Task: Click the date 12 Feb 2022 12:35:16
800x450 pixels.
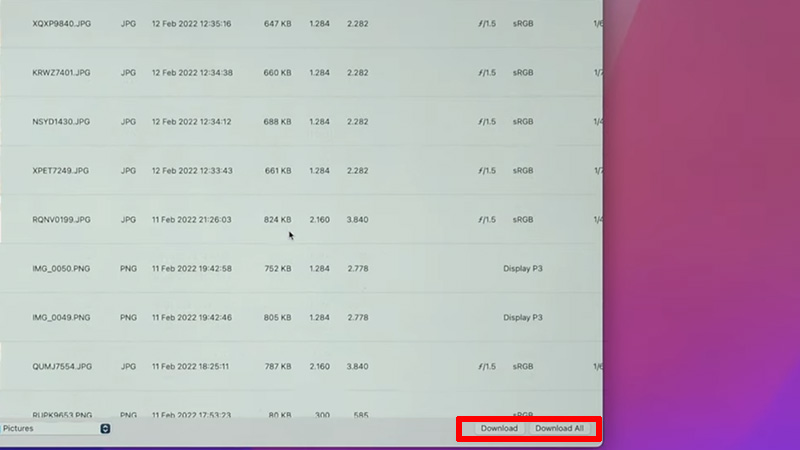Action: coord(191,24)
